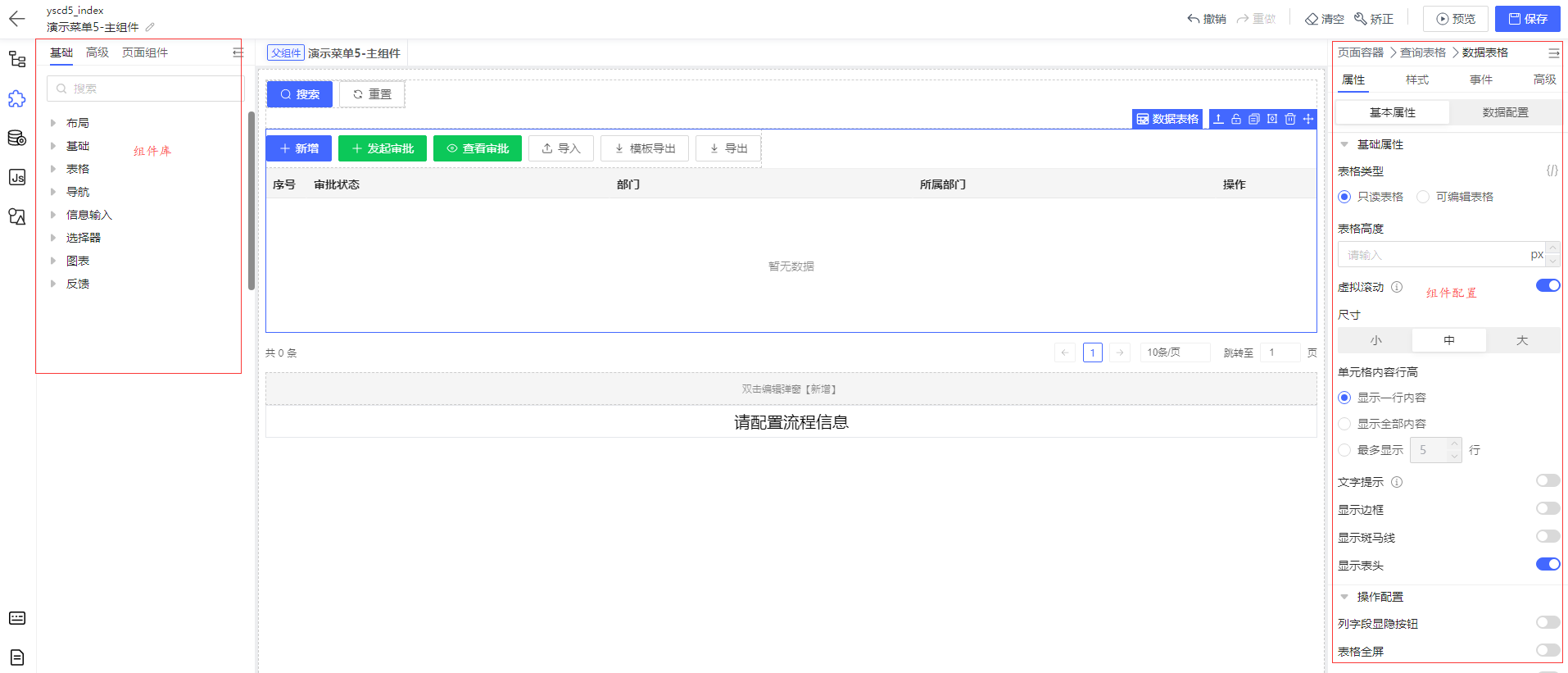Collapse the property panel icon
This screenshot has height=673, width=1568.
pyautogui.click(x=1553, y=52)
